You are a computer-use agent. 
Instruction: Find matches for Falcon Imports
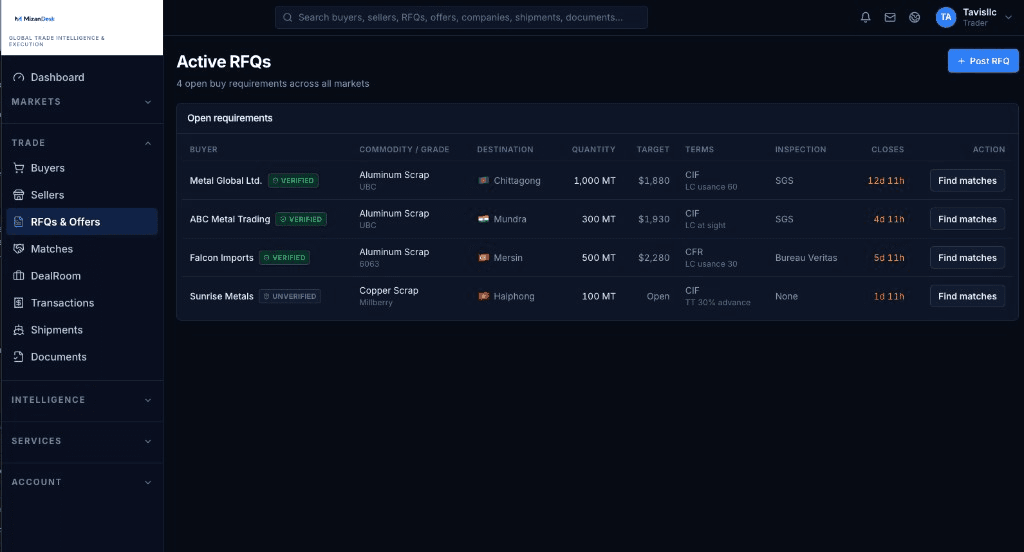click(967, 257)
